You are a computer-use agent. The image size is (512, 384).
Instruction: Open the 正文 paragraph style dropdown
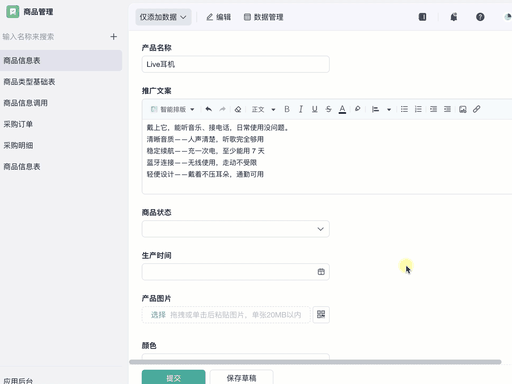tap(263, 109)
